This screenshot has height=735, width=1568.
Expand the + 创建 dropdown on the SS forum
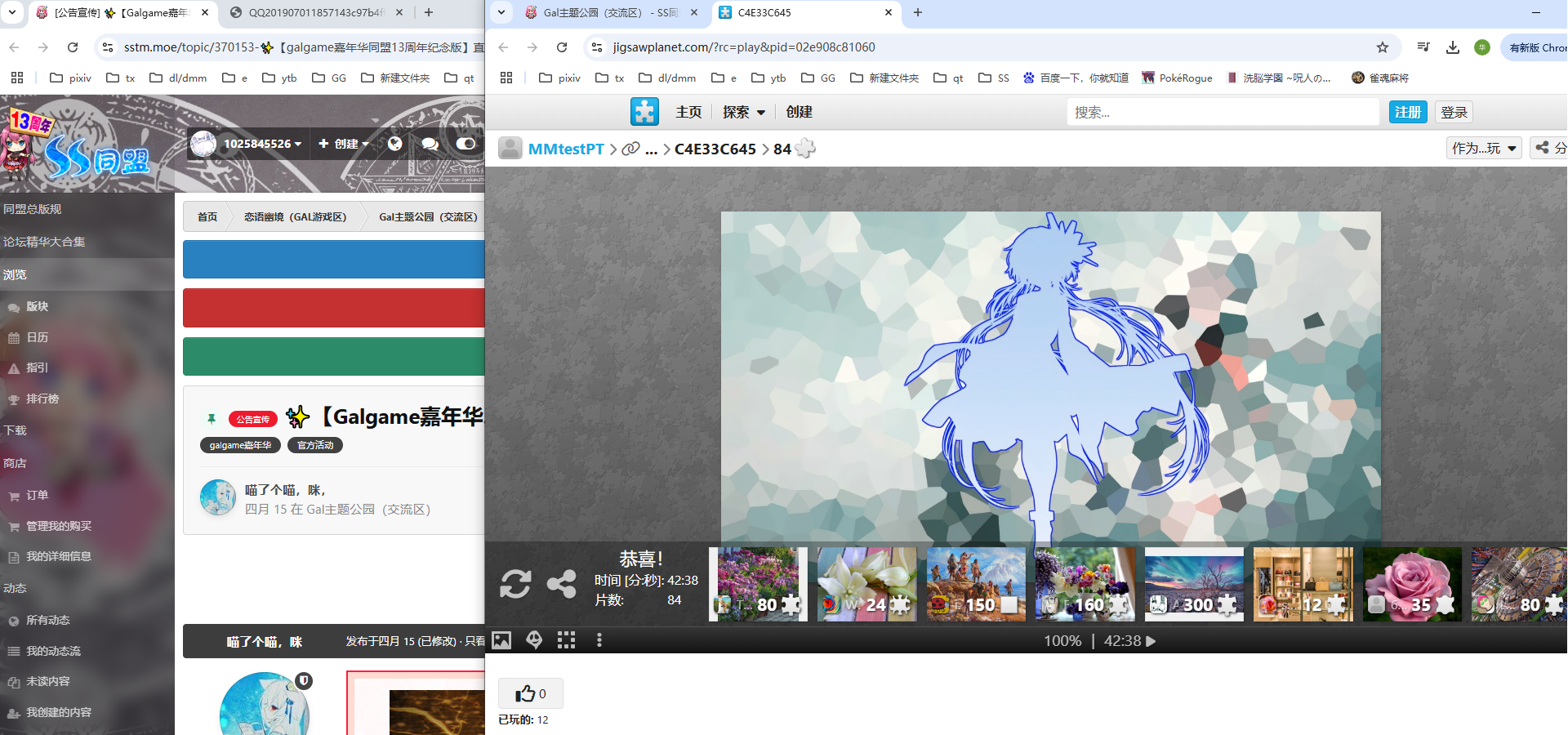(343, 144)
